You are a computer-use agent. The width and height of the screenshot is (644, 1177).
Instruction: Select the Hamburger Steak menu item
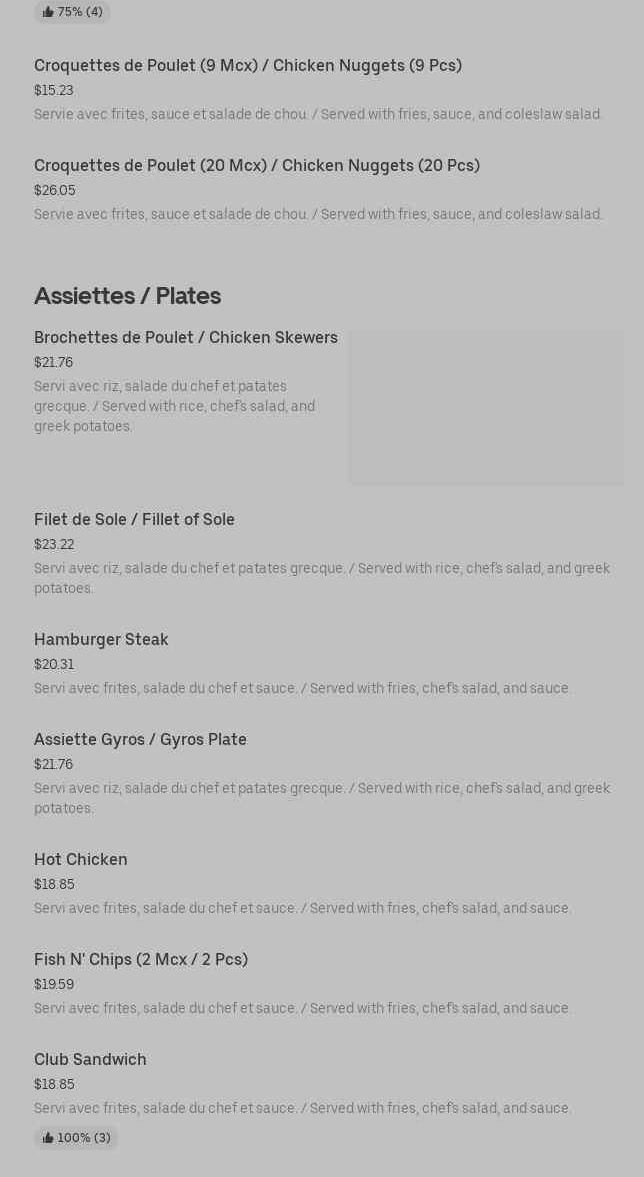pyautogui.click(x=101, y=640)
